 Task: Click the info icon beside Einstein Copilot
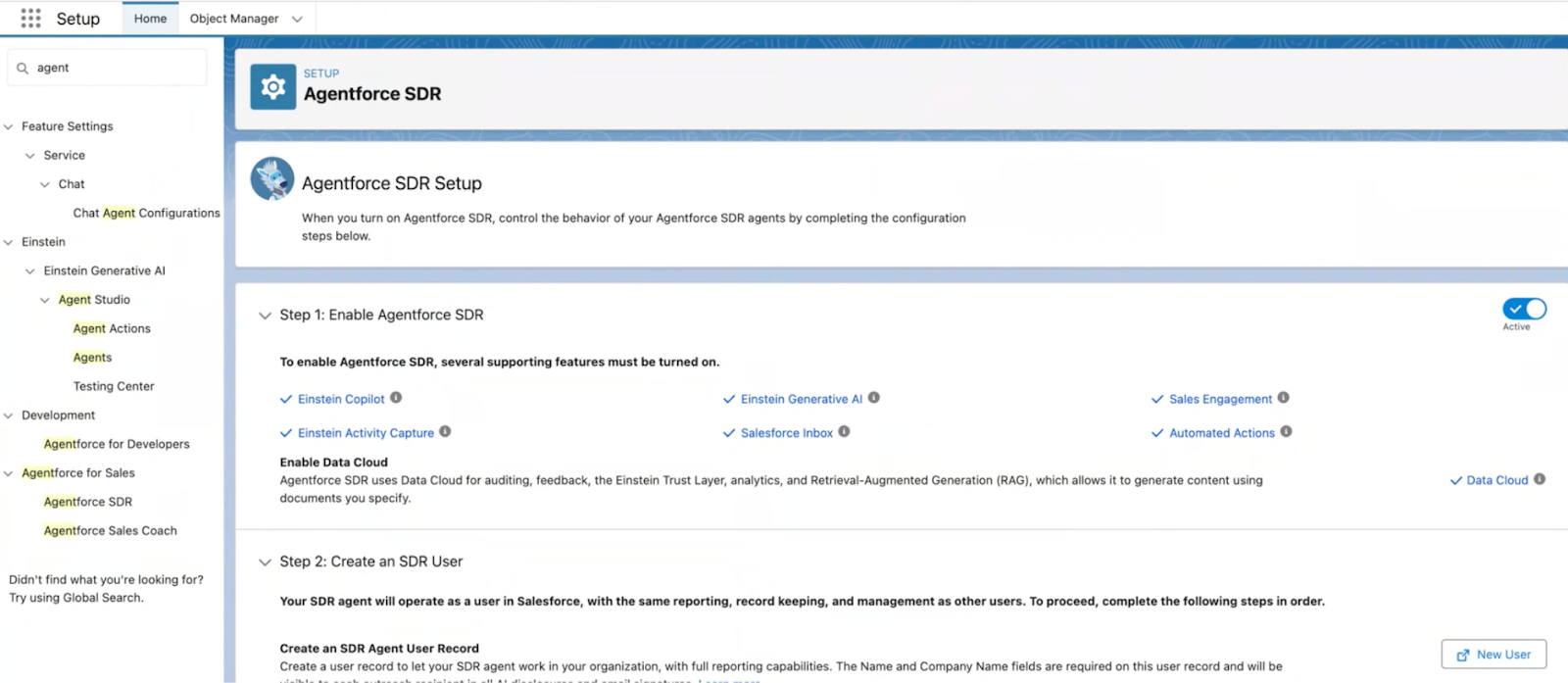pyautogui.click(x=396, y=398)
